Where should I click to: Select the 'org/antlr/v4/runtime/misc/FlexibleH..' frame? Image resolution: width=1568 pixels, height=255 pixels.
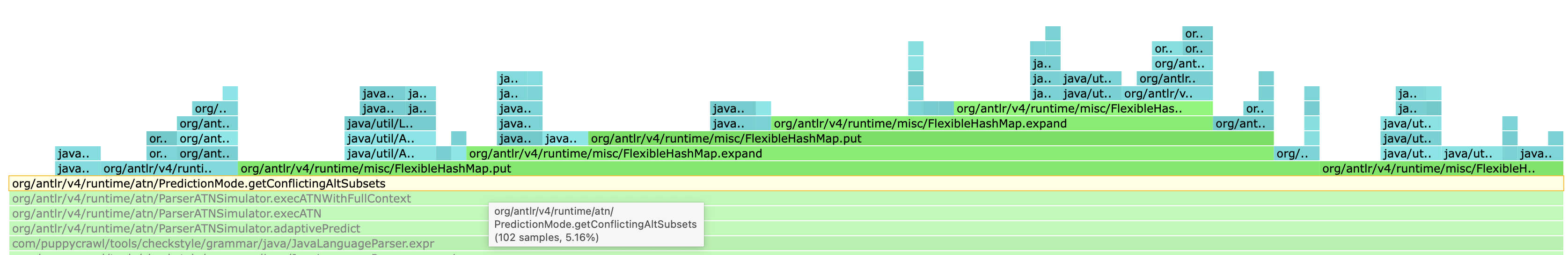point(1441,169)
